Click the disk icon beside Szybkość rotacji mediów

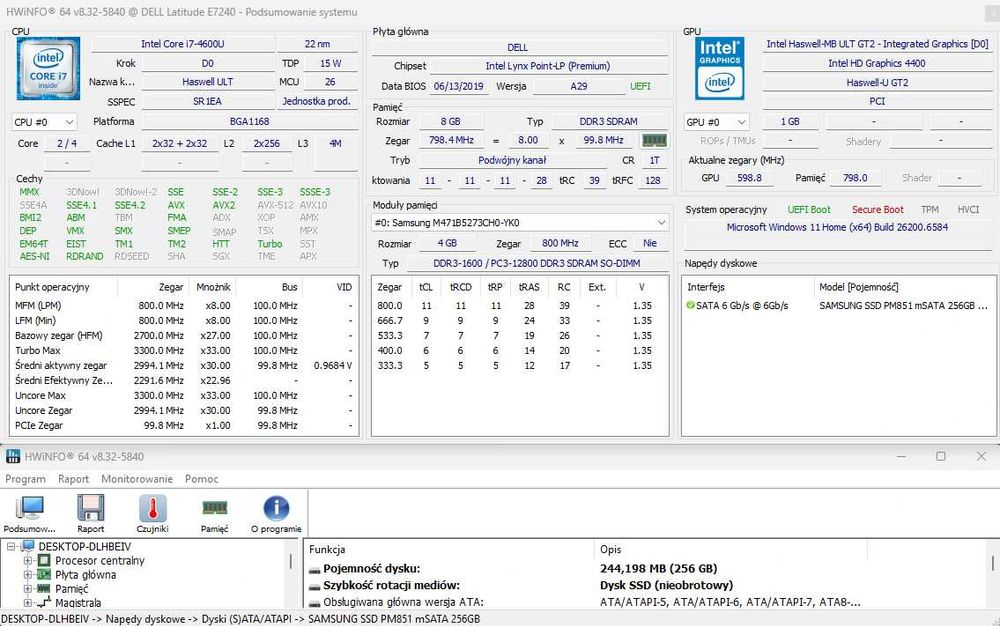coord(314,586)
